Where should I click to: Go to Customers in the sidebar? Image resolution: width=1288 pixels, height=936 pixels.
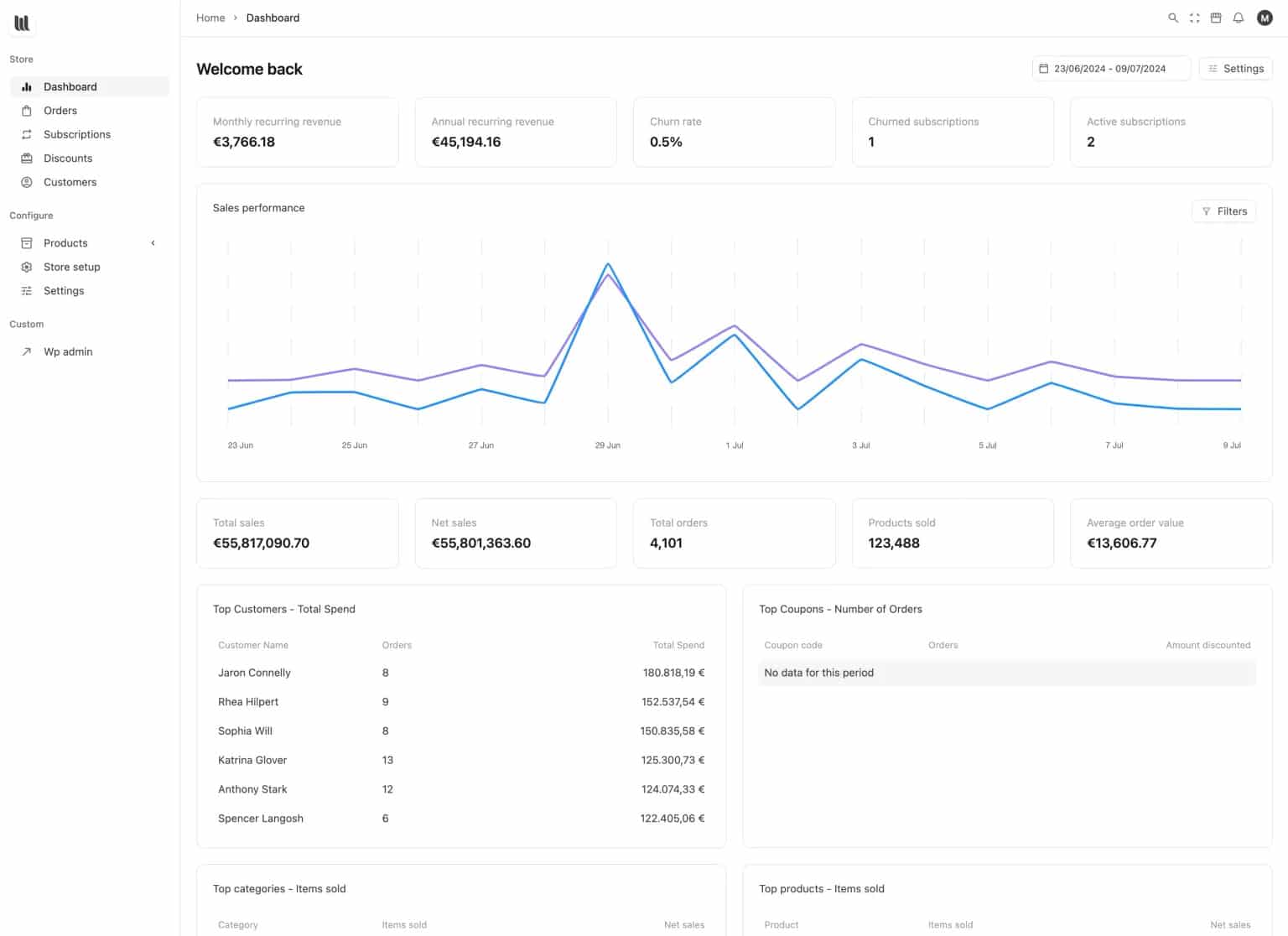coord(70,182)
